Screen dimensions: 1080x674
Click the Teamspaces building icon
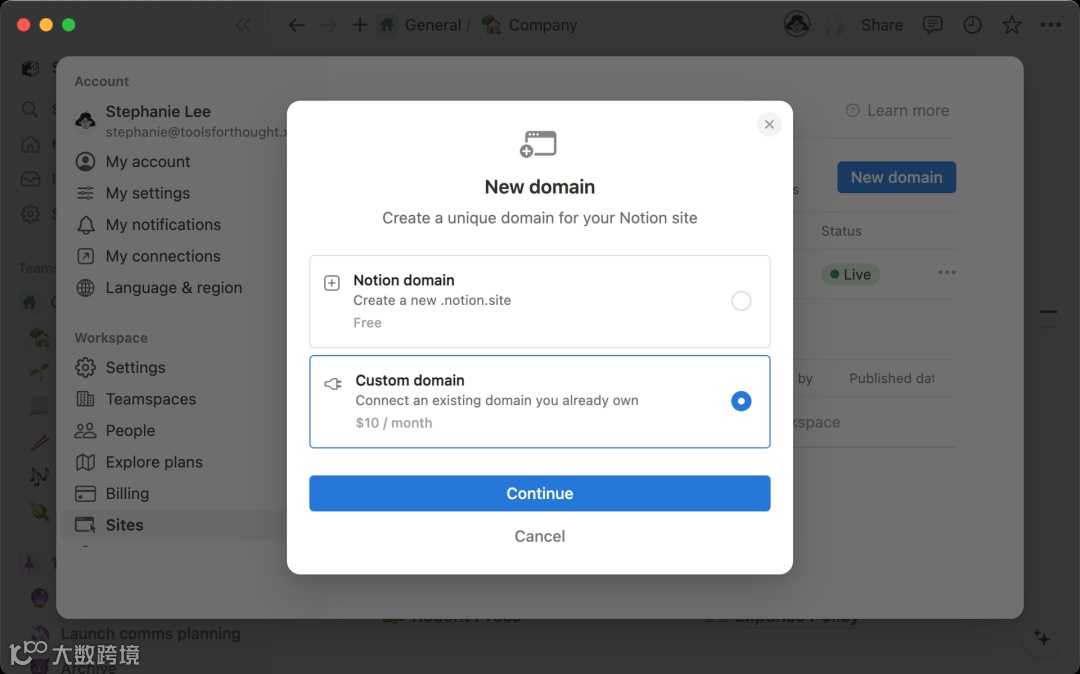[85, 399]
